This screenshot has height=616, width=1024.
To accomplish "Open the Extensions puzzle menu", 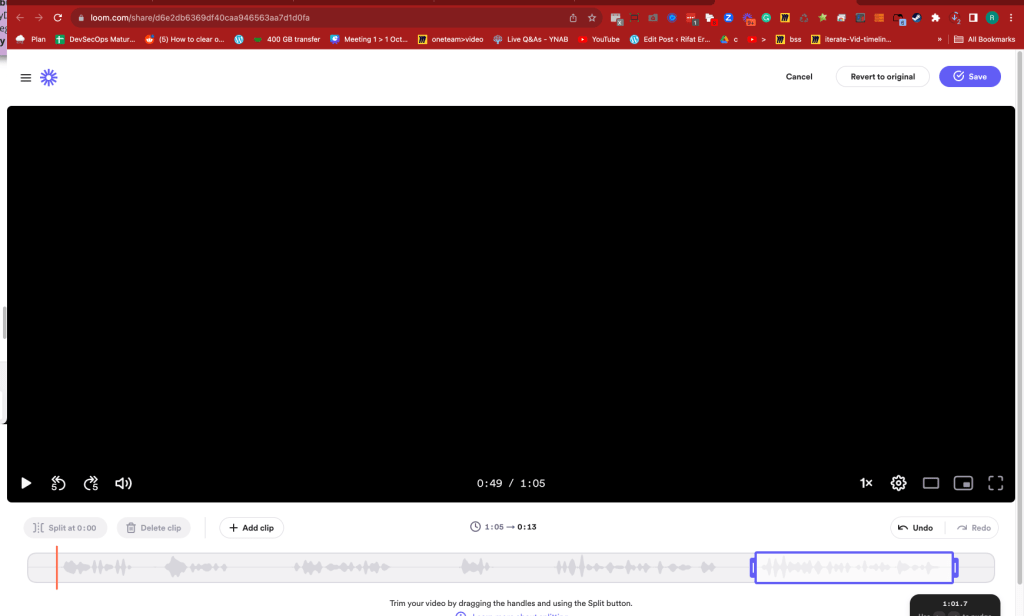I will (935, 18).
